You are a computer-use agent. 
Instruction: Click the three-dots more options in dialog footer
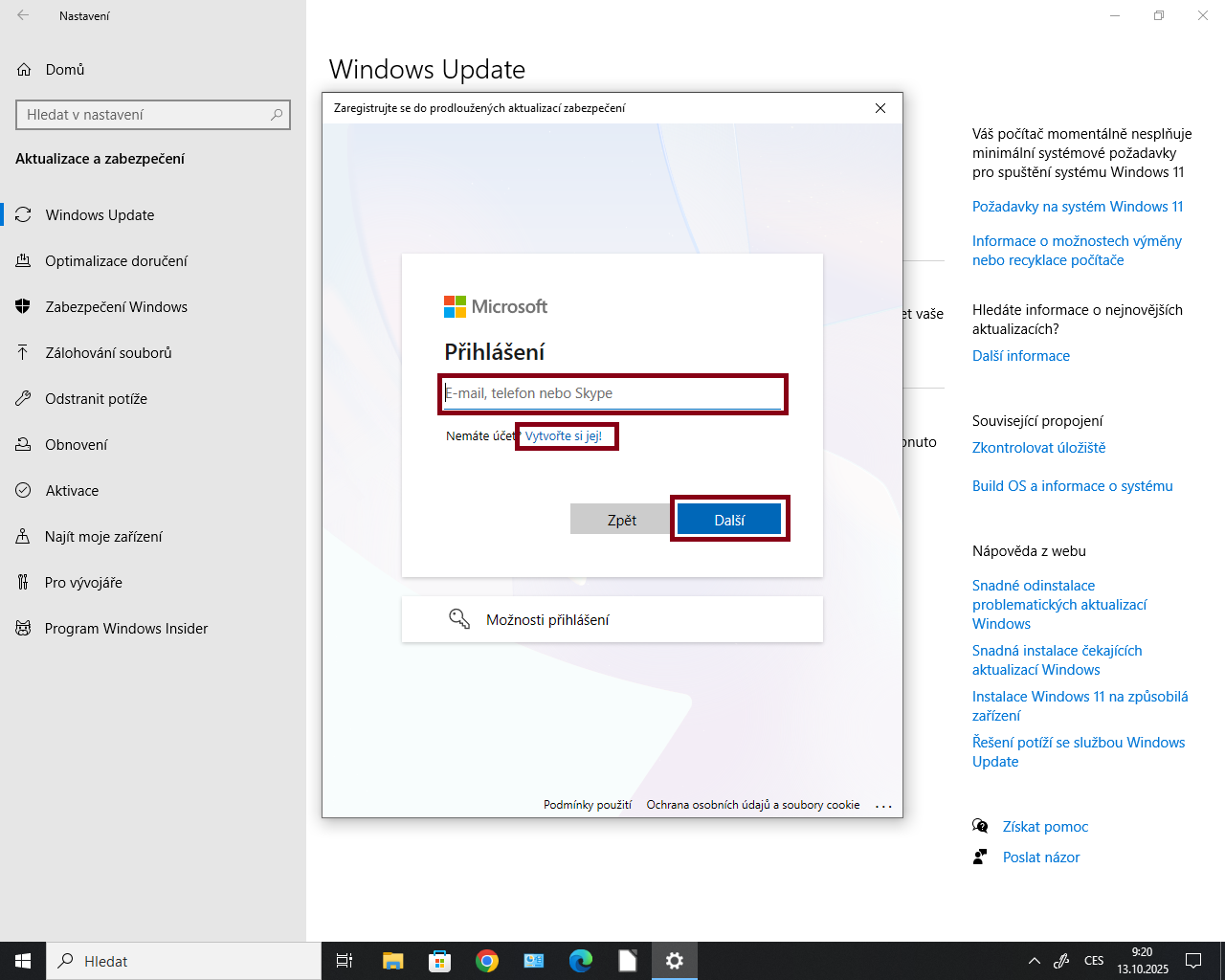pos(883,806)
